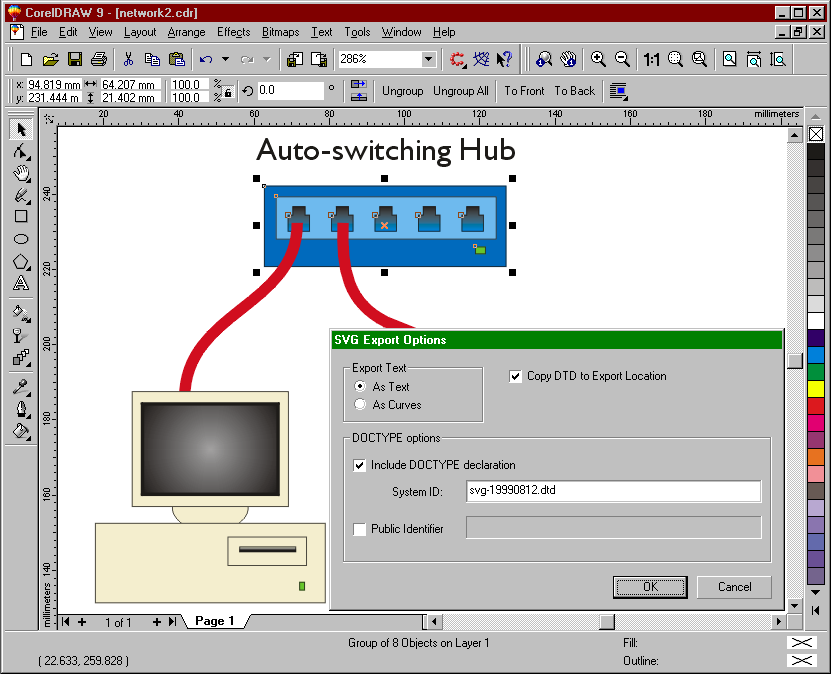Expand the undo history dropdown arrow
Image resolution: width=831 pixels, height=674 pixels.
(225, 60)
